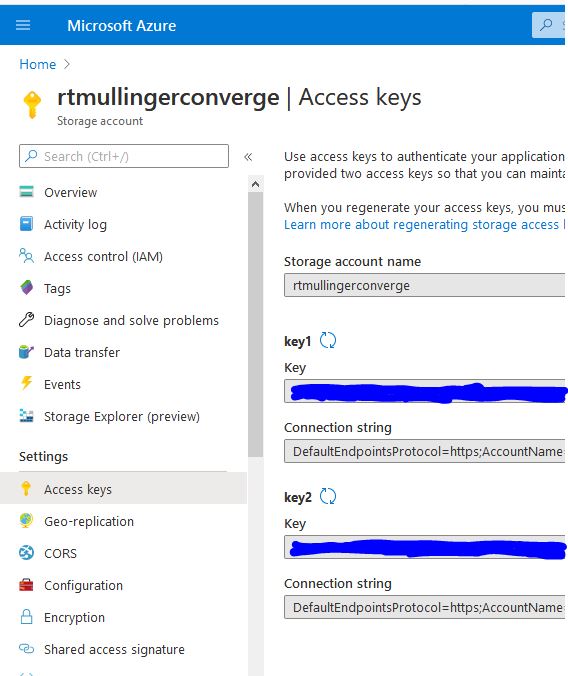Open Shared access signature
This screenshot has width=568, height=676.
pos(114,649)
